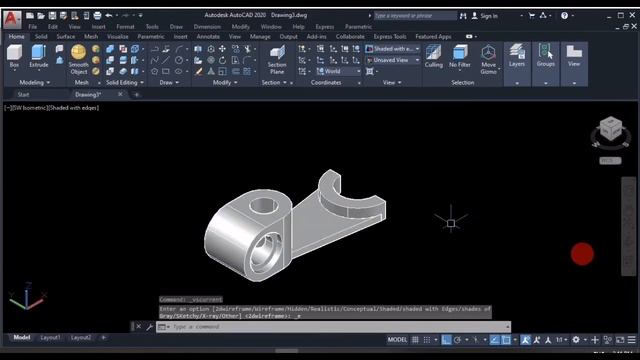
Task: Toggle clean screen icon in status bar
Action: [x=620, y=340]
